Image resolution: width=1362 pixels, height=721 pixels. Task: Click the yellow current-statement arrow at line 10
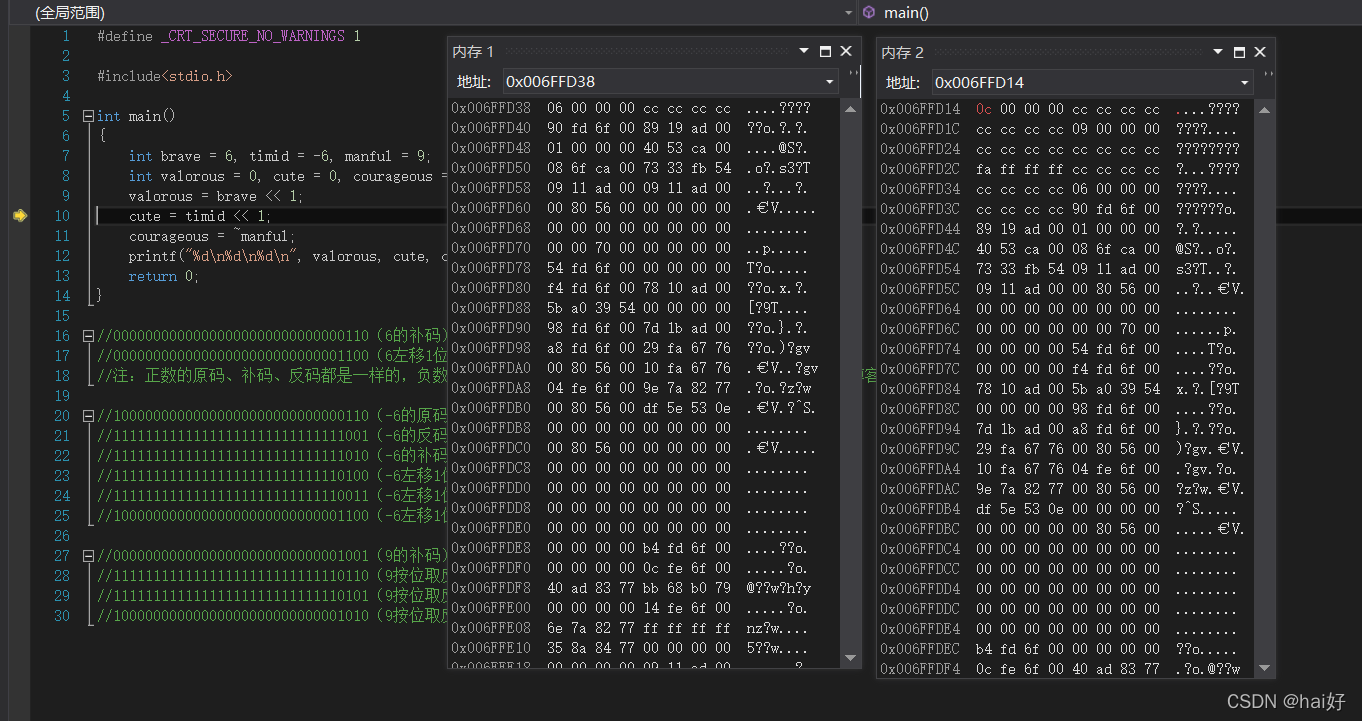[19, 215]
